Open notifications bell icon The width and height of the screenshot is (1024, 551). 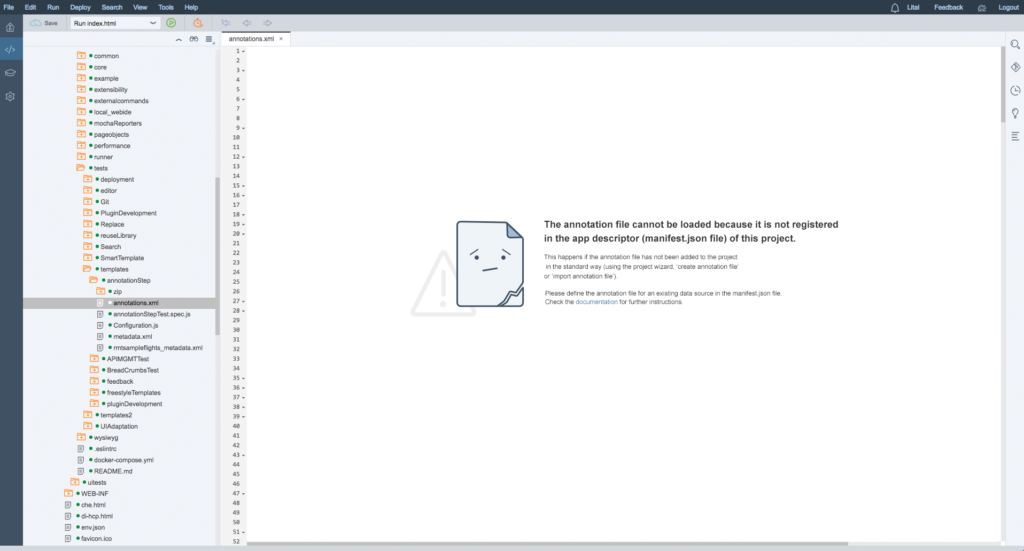895,8
